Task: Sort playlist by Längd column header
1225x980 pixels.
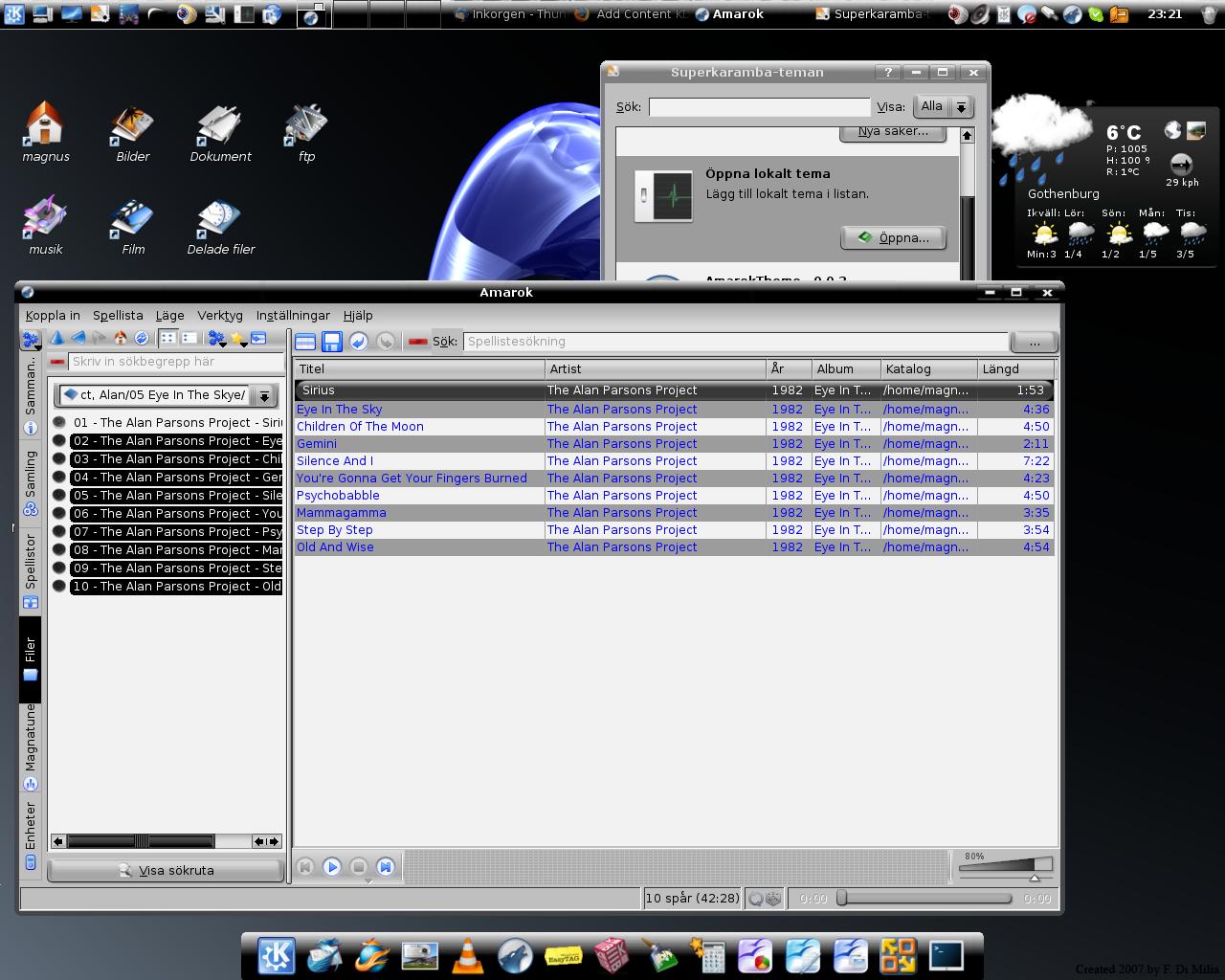Action: point(1015,368)
